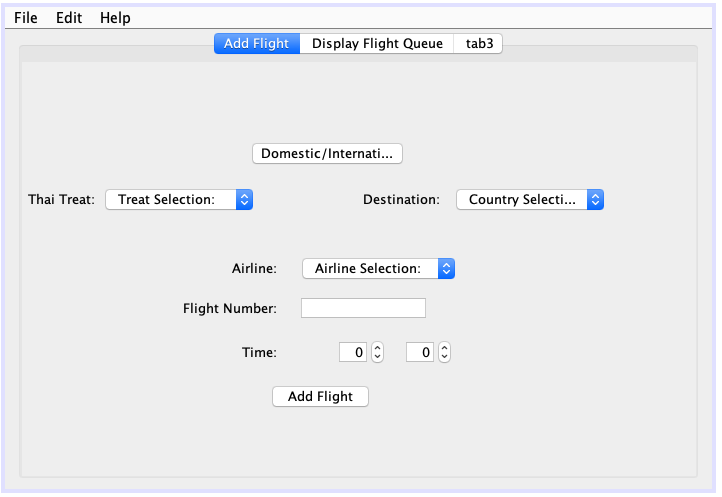Increase the hour with the up arrow

(x=377, y=348)
